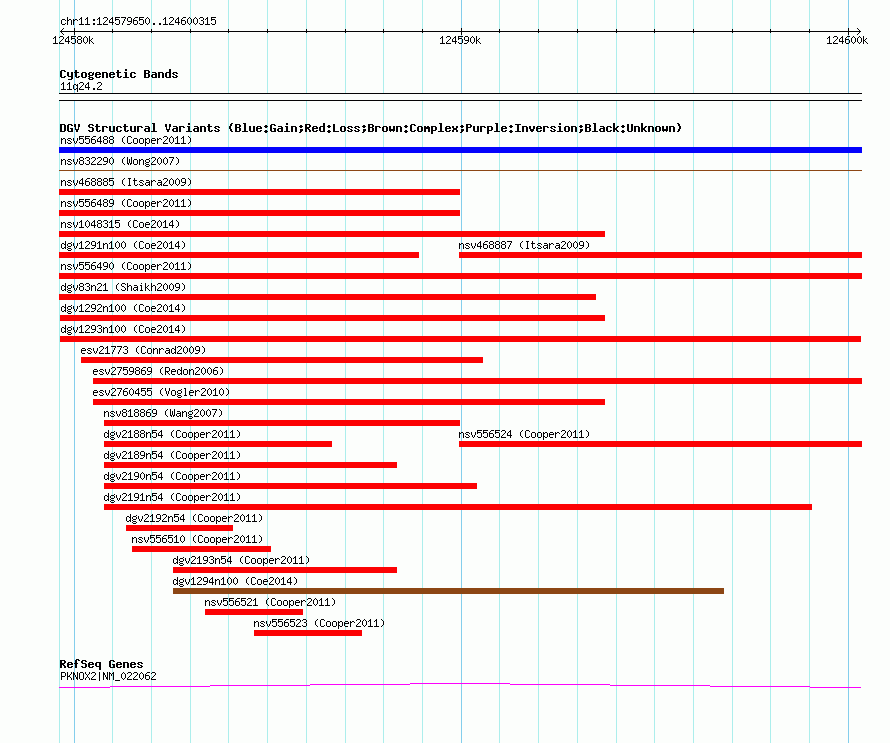The image size is (890, 743).
Task: Click the 124580k ruler tick label
Action: tap(73, 40)
